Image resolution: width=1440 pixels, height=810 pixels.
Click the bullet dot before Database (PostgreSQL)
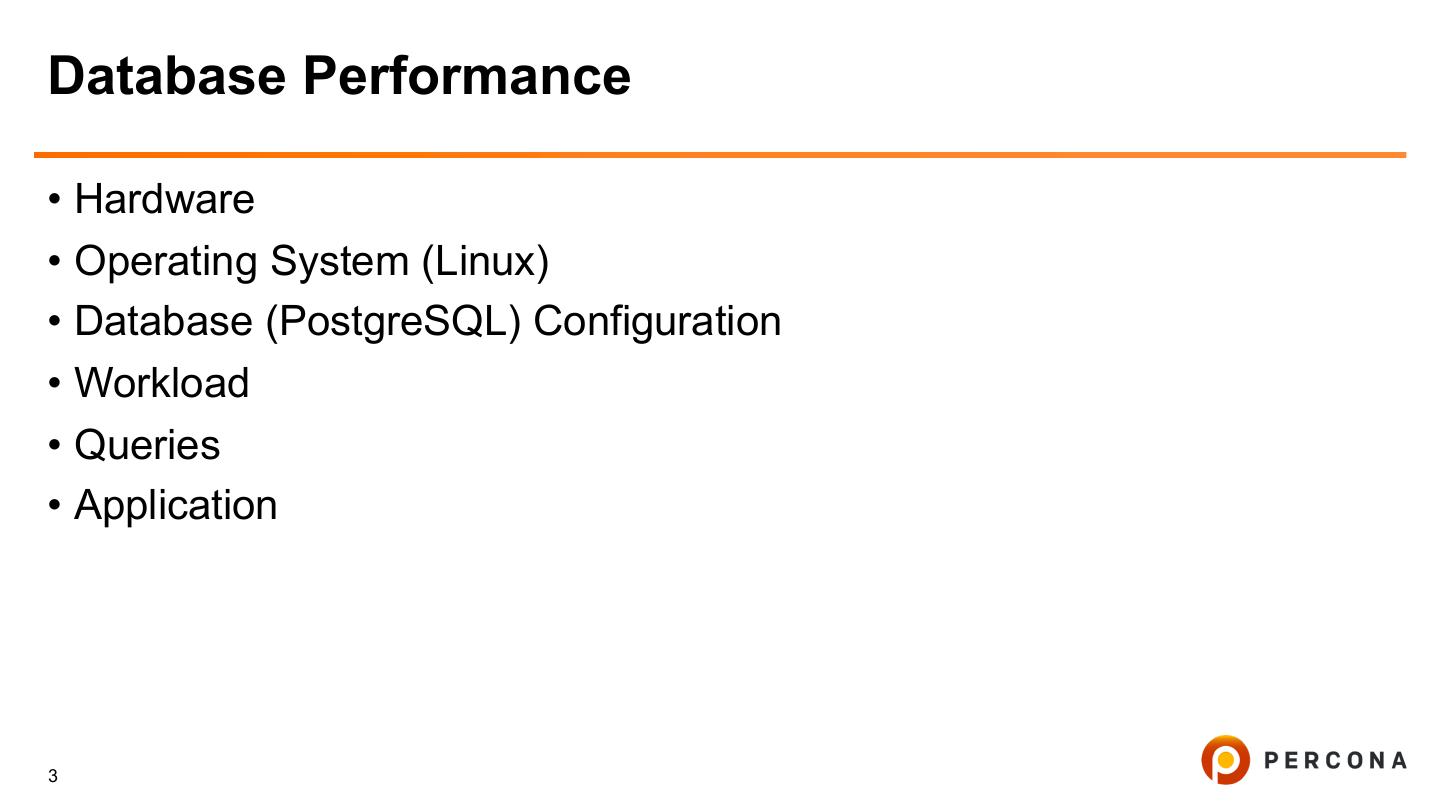pos(55,323)
